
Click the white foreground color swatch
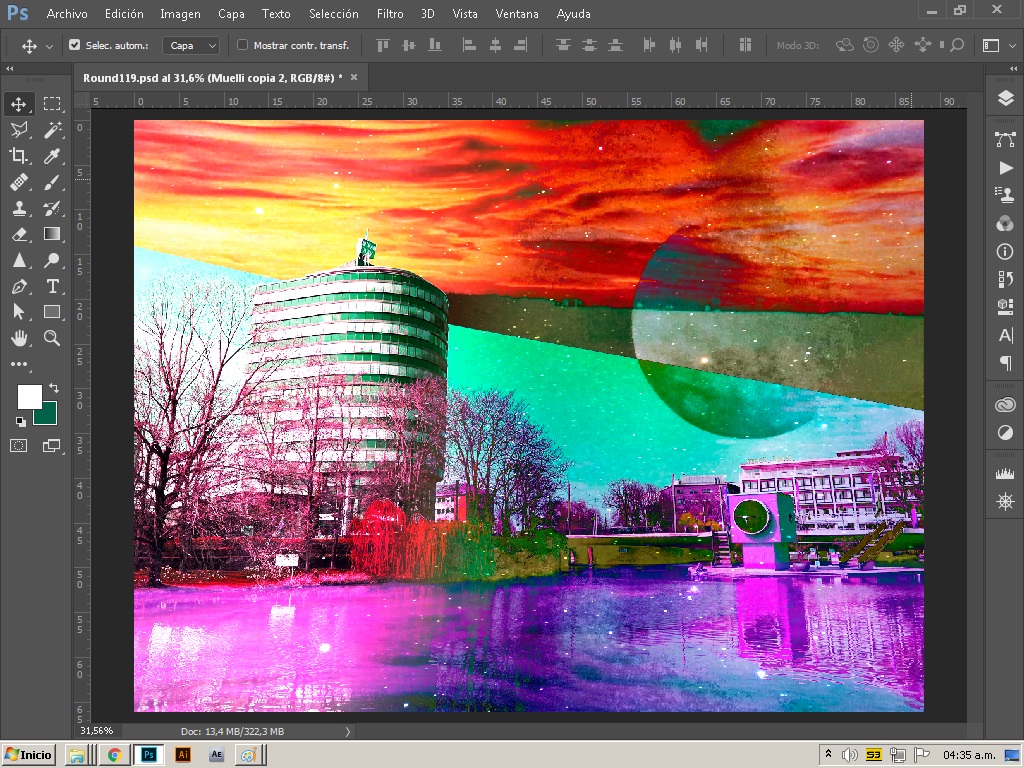pyautogui.click(x=29, y=396)
